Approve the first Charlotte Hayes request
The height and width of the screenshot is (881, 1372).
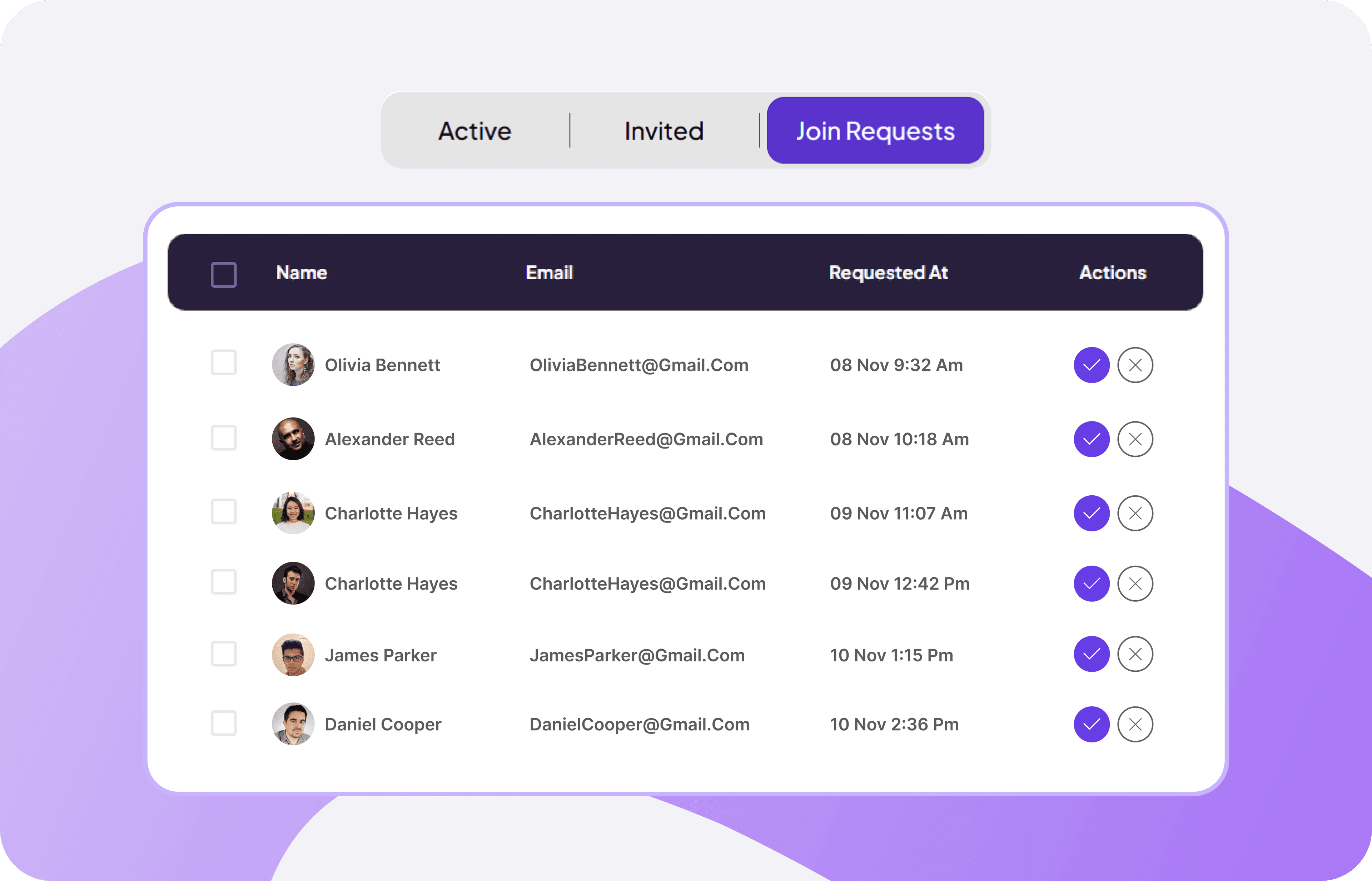[1091, 512]
